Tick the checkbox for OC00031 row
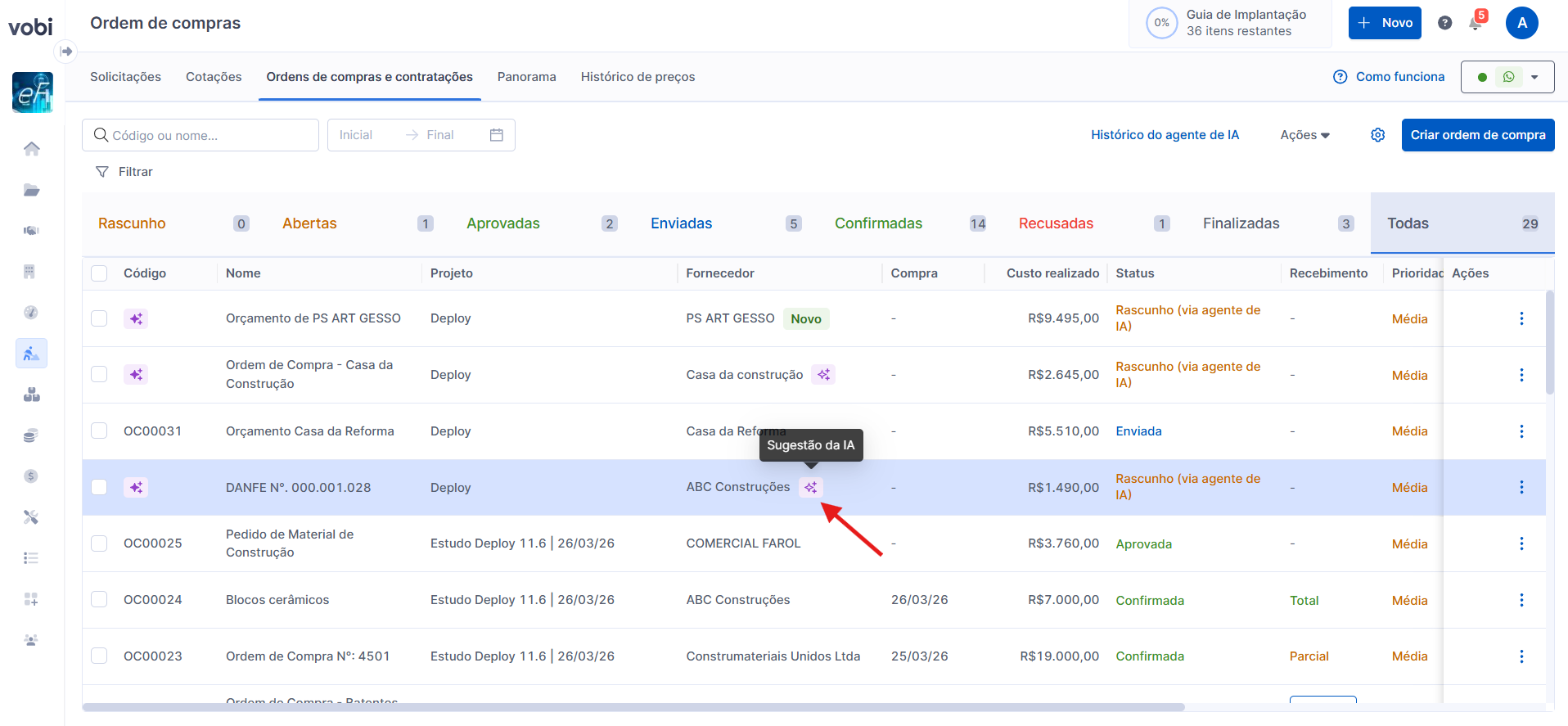This screenshot has width=1568, height=726. pyautogui.click(x=99, y=431)
